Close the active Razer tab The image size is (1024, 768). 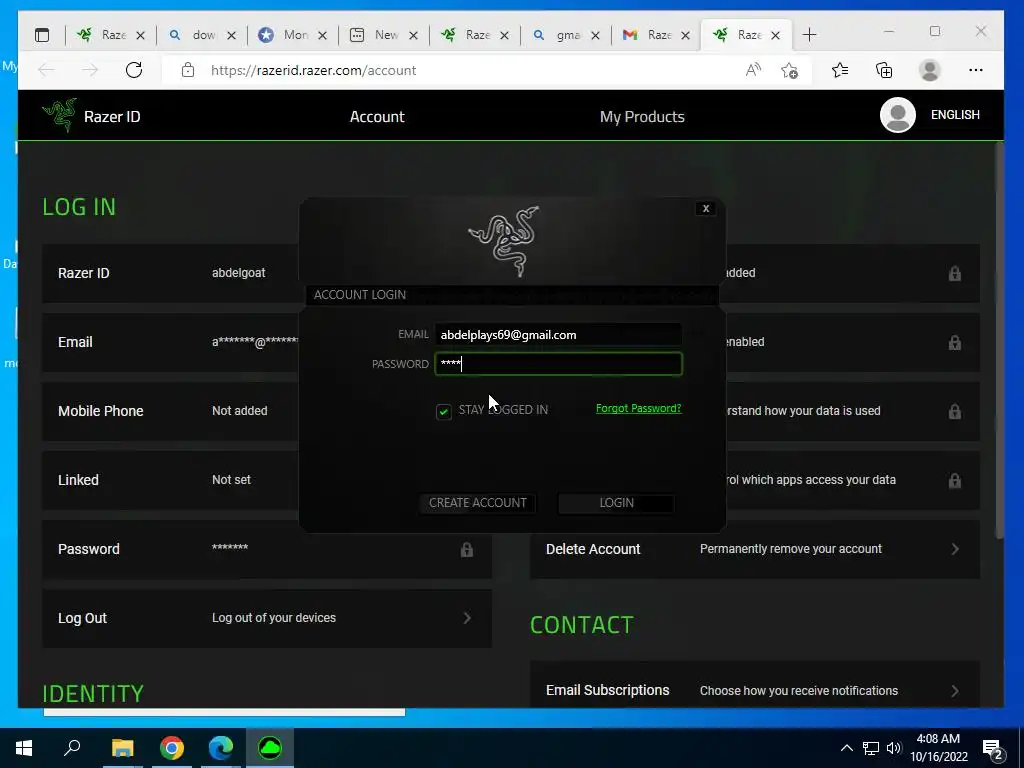click(x=775, y=35)
